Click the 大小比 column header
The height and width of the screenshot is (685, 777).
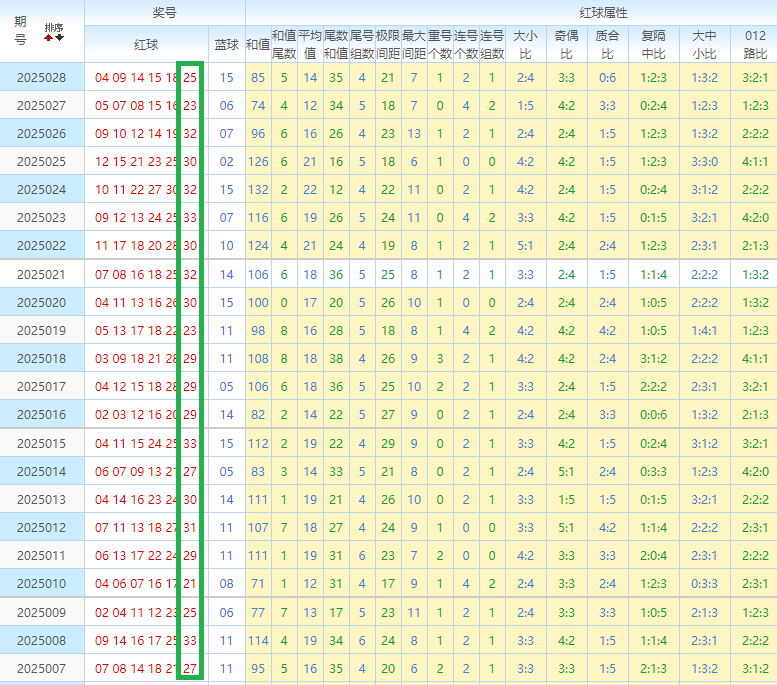tap(524, 45)
